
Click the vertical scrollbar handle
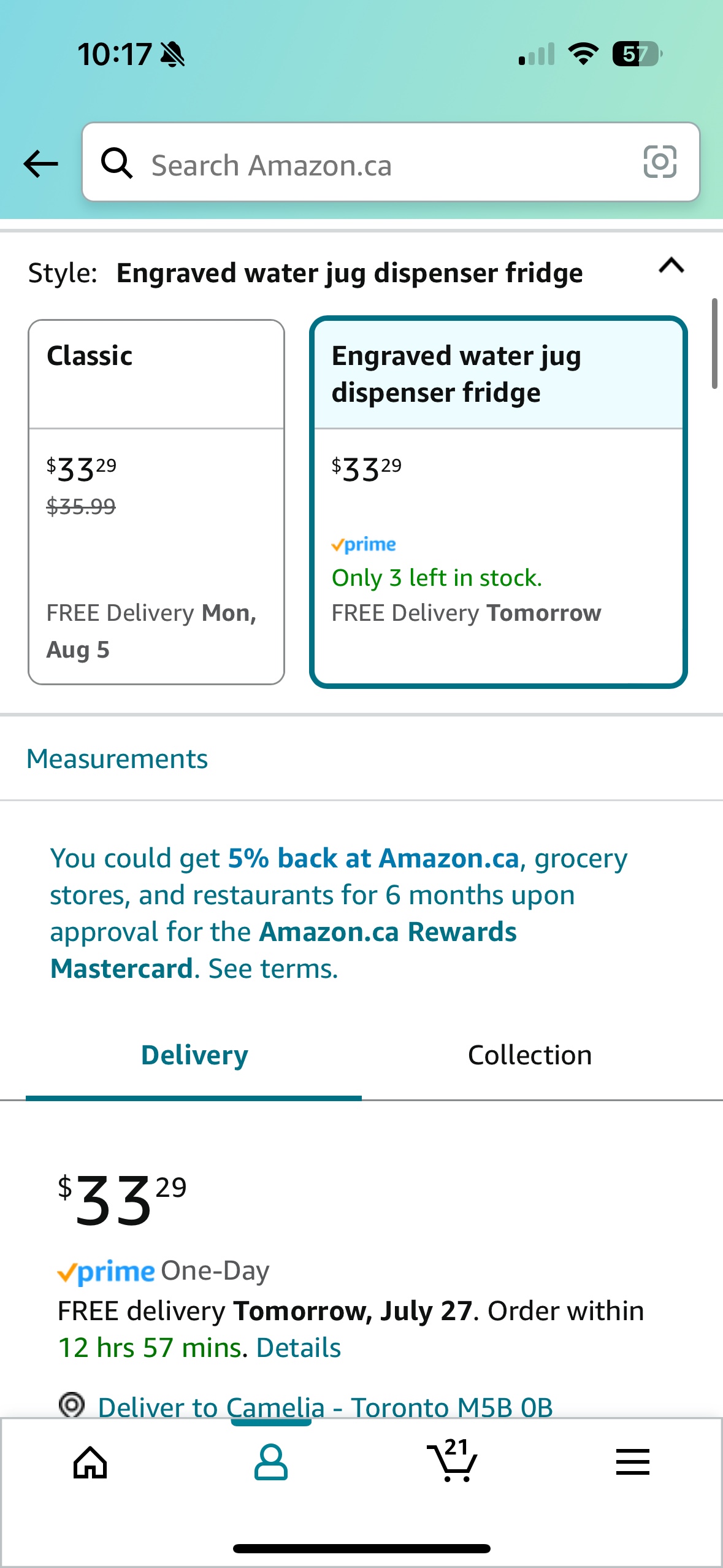click(714, 344)
